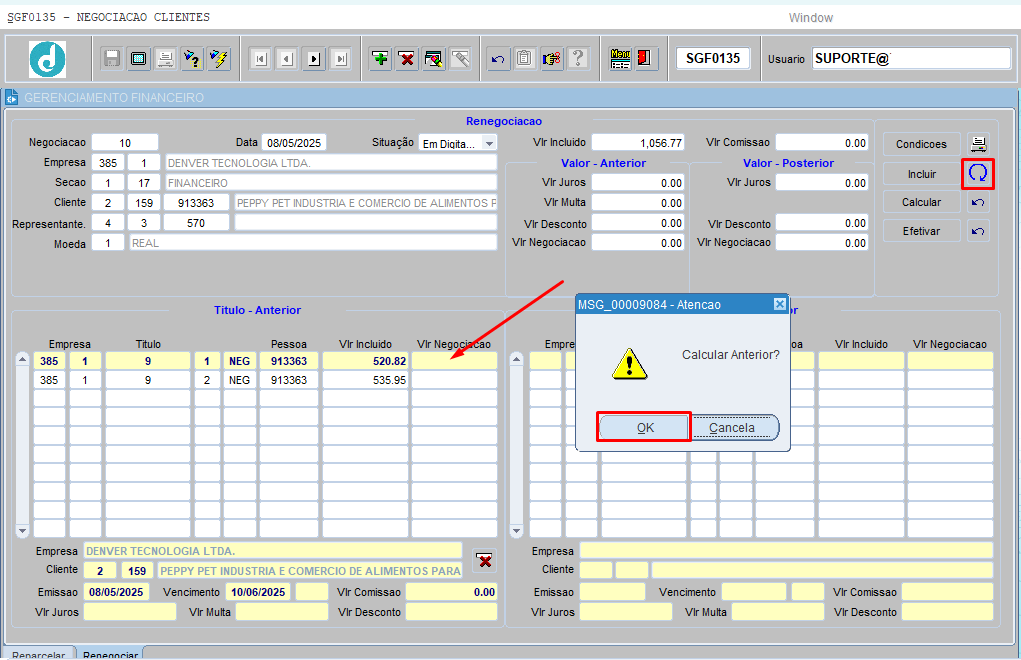Click the Calcular button
This screenshot has width=1021, height=660.
921,202
